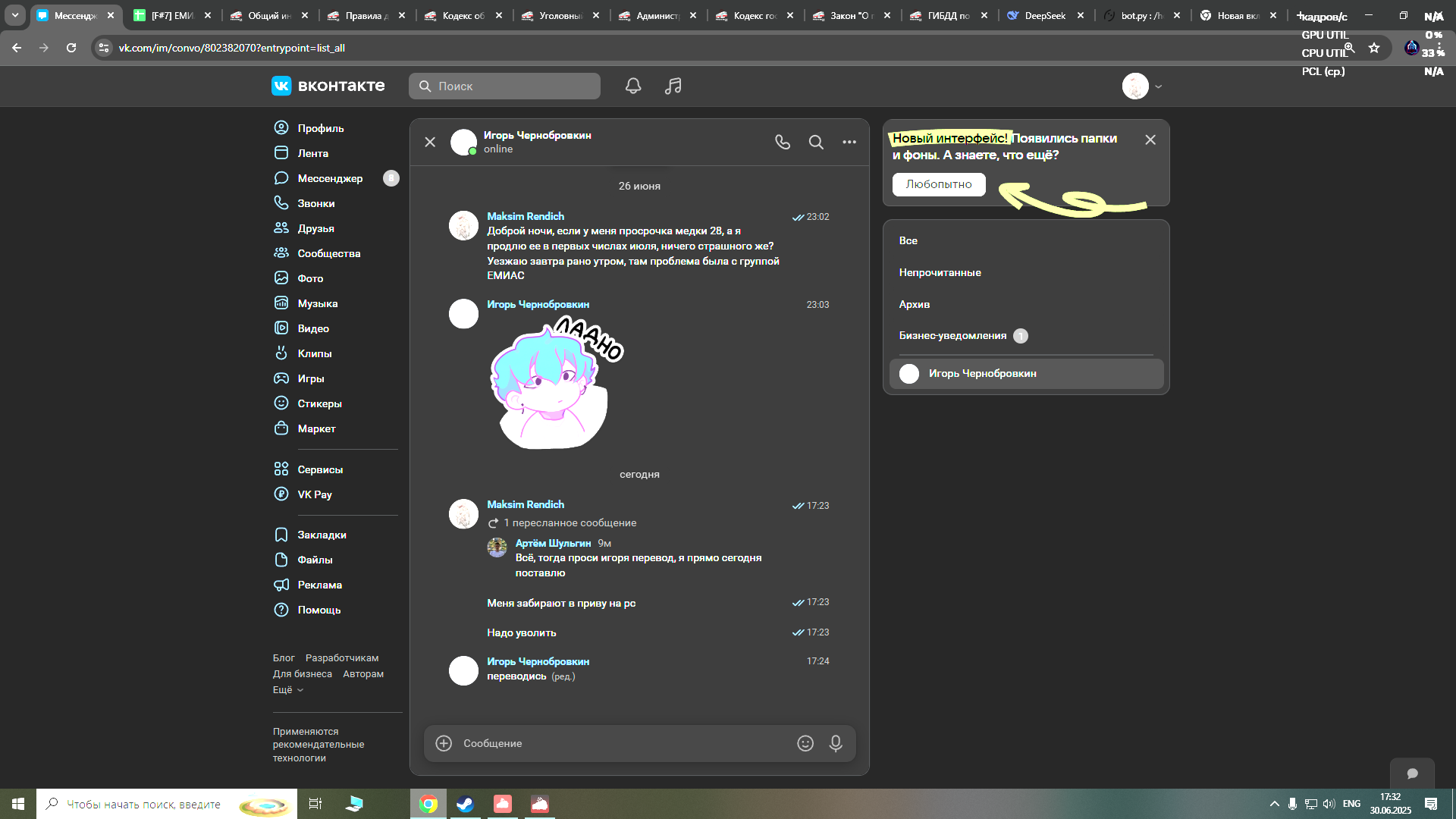
Task: Open the floating chat bubble button
Action: [x=1412, y=773]
